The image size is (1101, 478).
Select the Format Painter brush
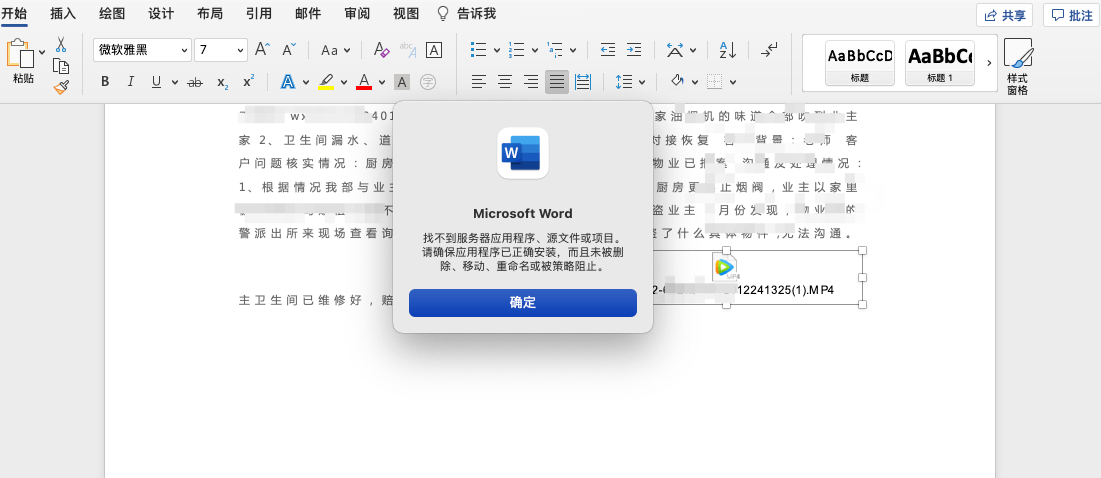(61, 88)
